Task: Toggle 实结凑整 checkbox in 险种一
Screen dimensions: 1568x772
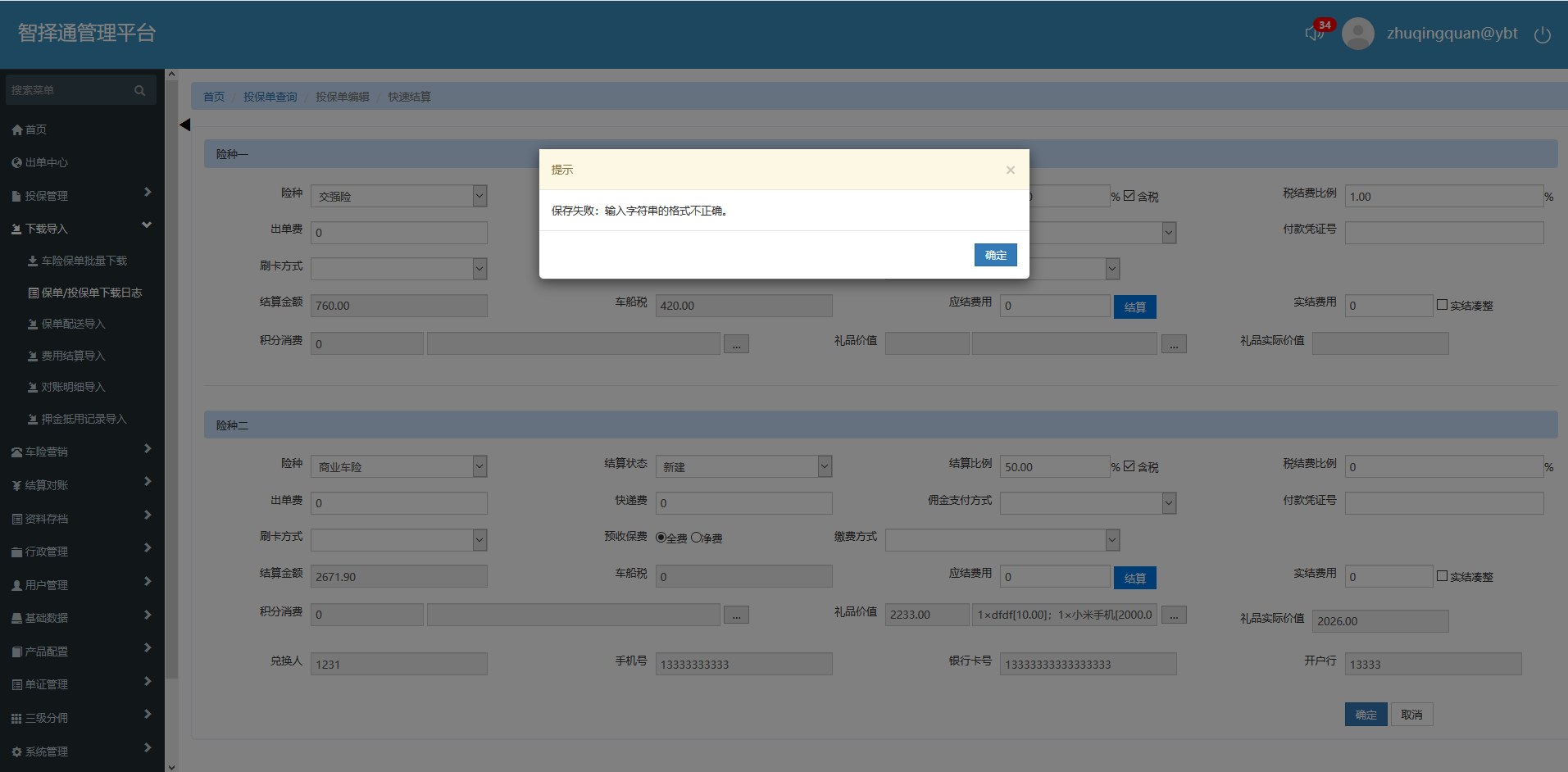Action: [x=1442, y=305]
